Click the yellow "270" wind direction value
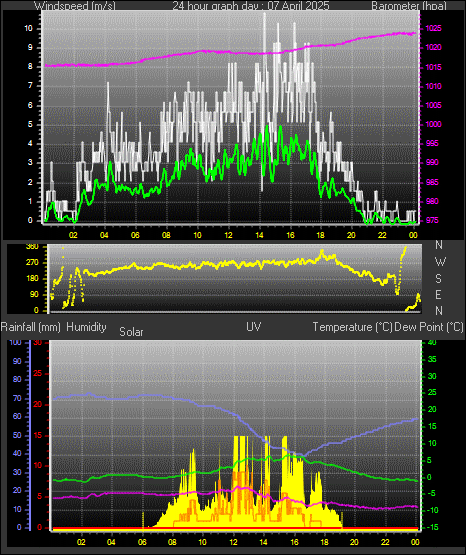 click(x=32, y=263)
